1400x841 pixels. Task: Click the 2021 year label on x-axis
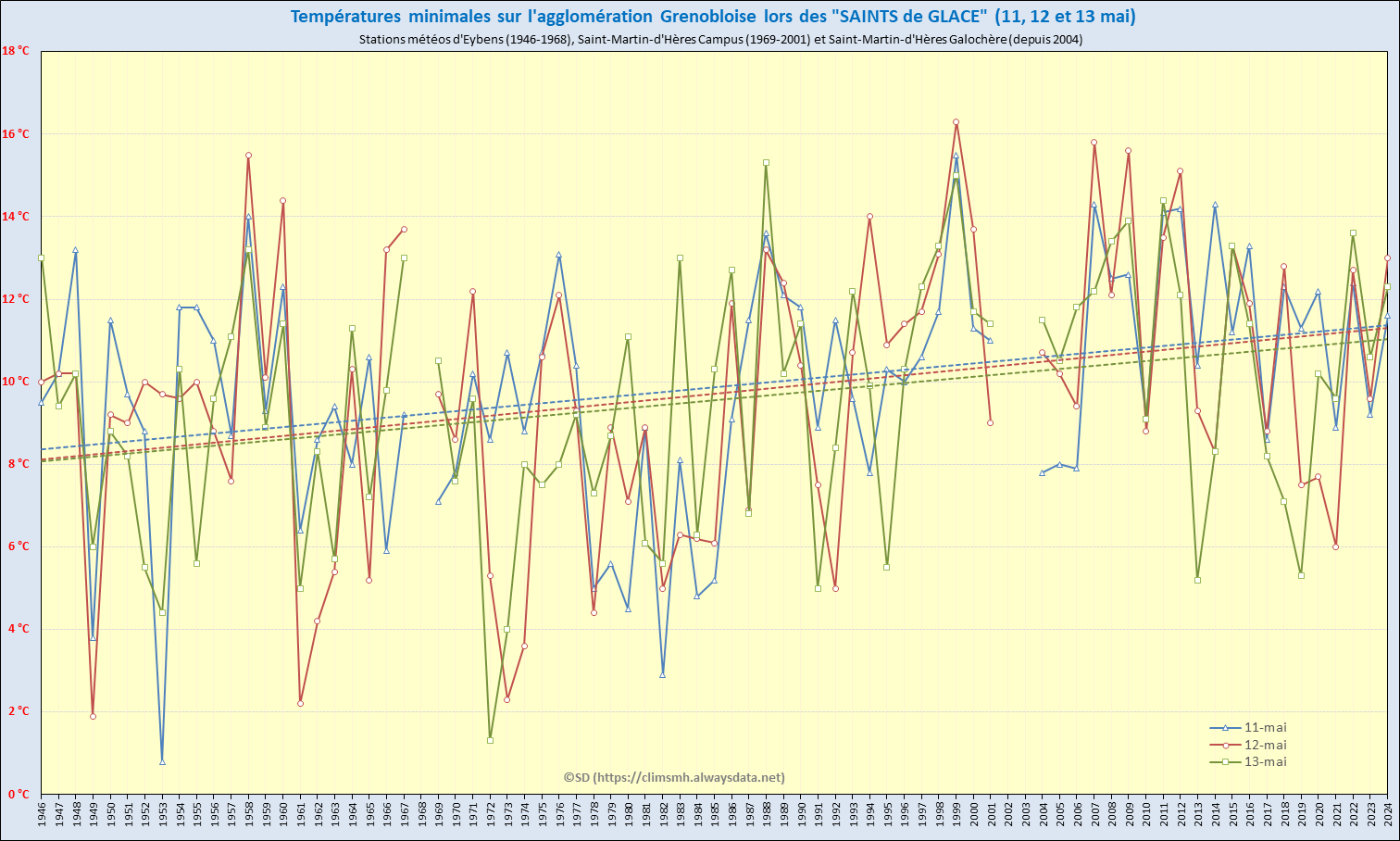tap(1335, 814)
